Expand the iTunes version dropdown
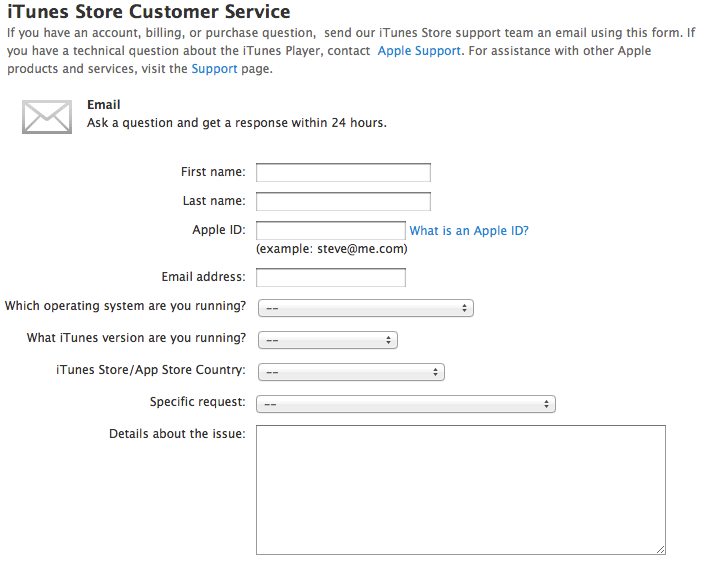This screenshot has width=706, height=571. point(328,340)
